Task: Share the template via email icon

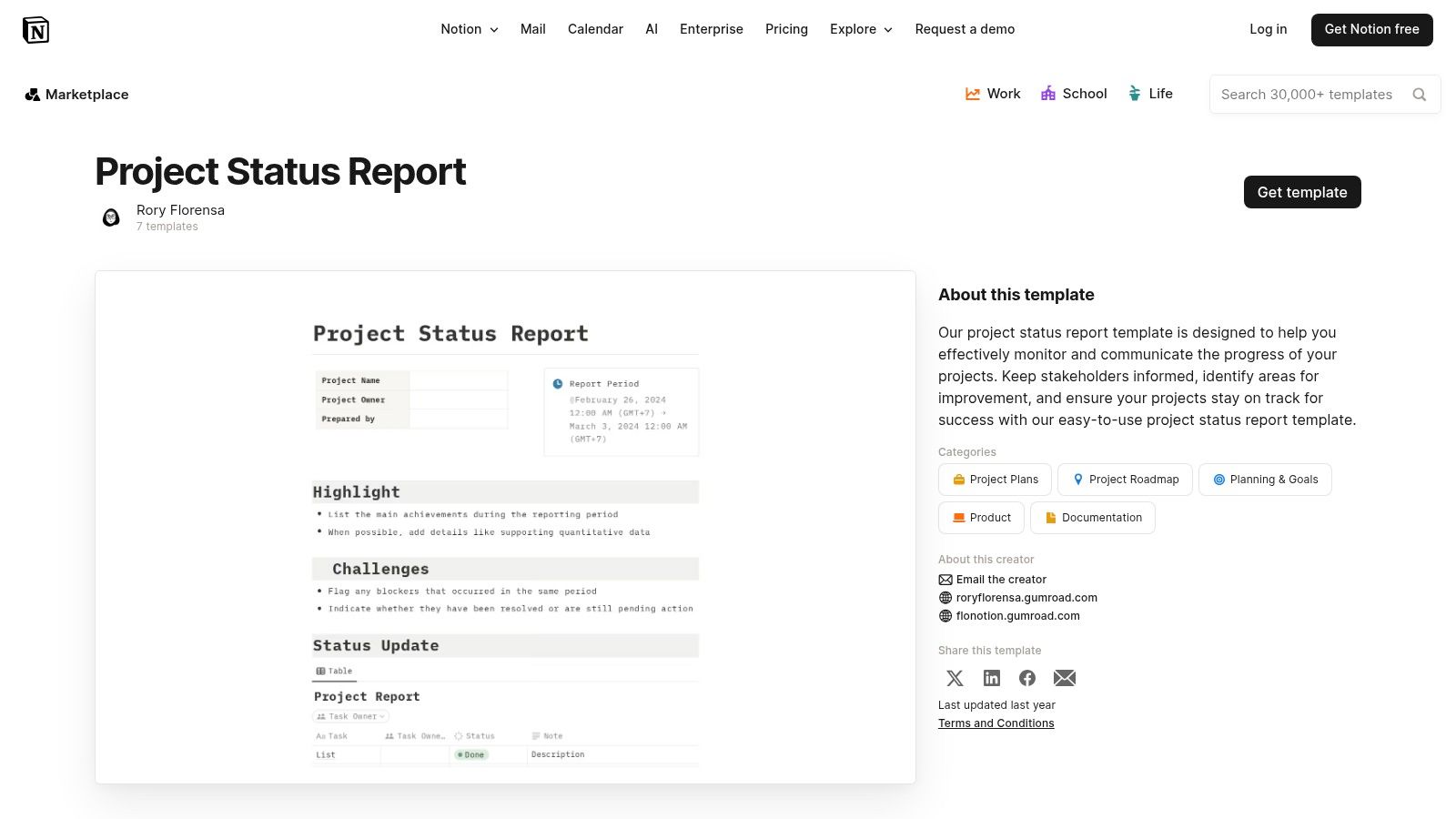Action: (x=1065, y=678)
